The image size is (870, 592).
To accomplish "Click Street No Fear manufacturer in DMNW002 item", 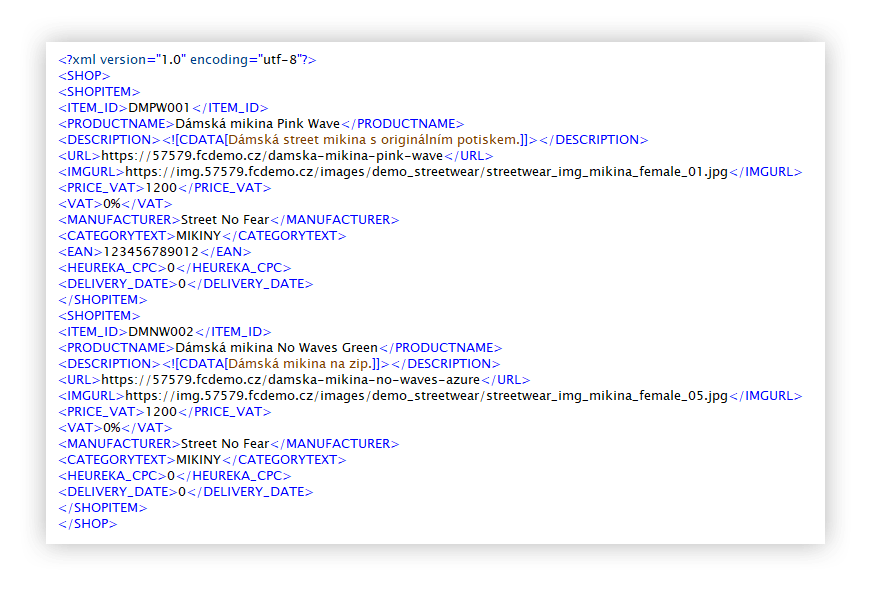I will point(222,444).
